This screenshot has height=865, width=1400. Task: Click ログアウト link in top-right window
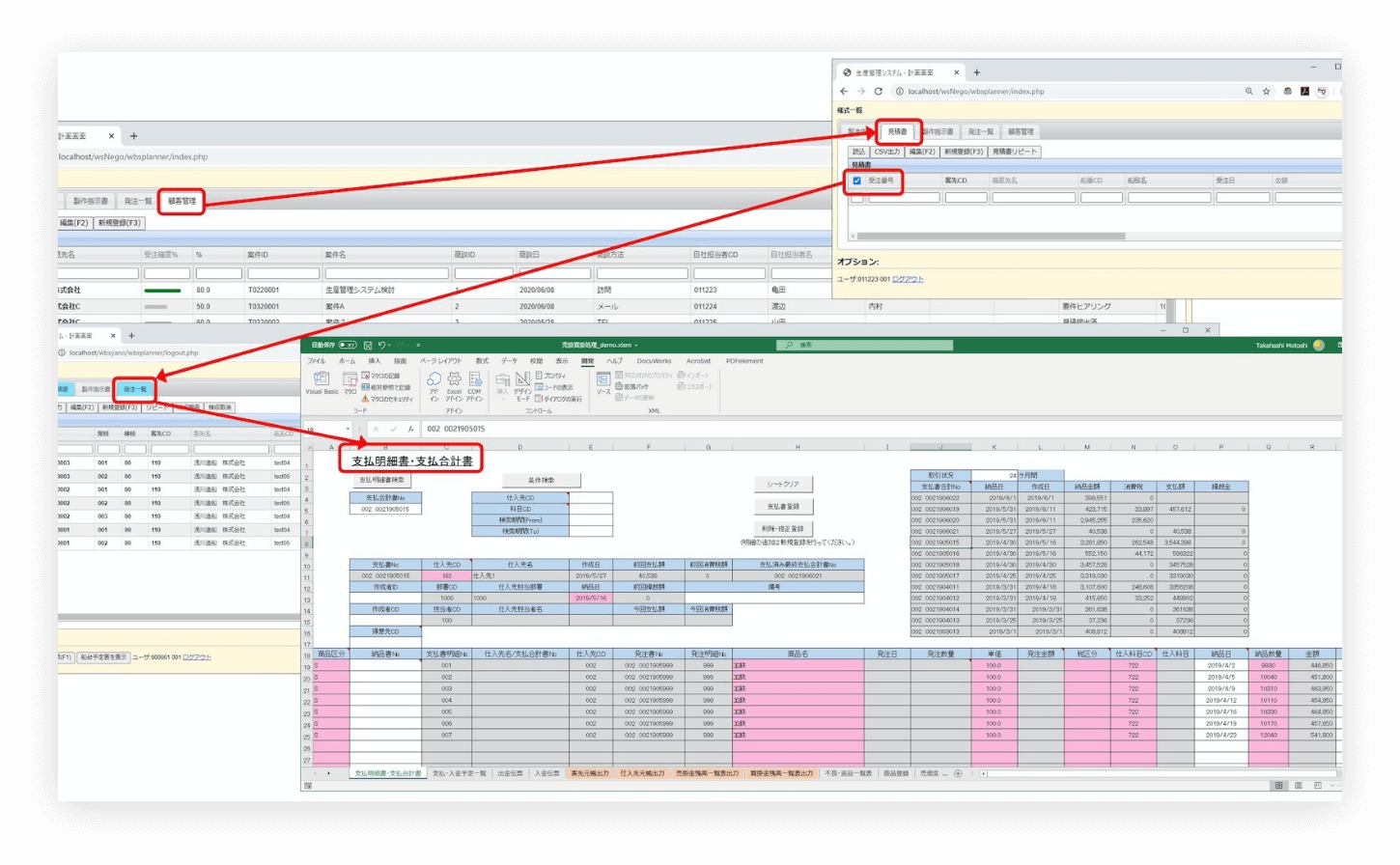[x=908, y=279]
